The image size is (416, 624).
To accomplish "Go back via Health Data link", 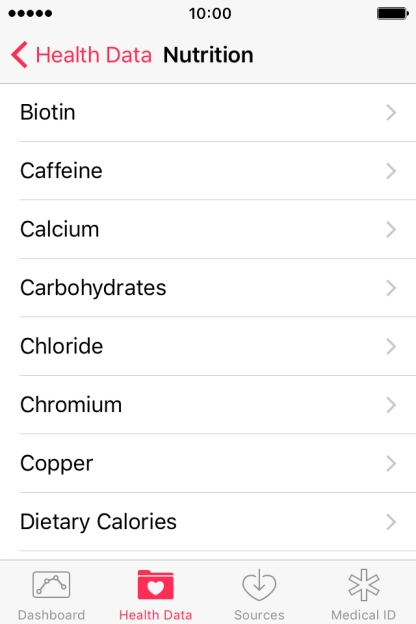I will [94, 55].
